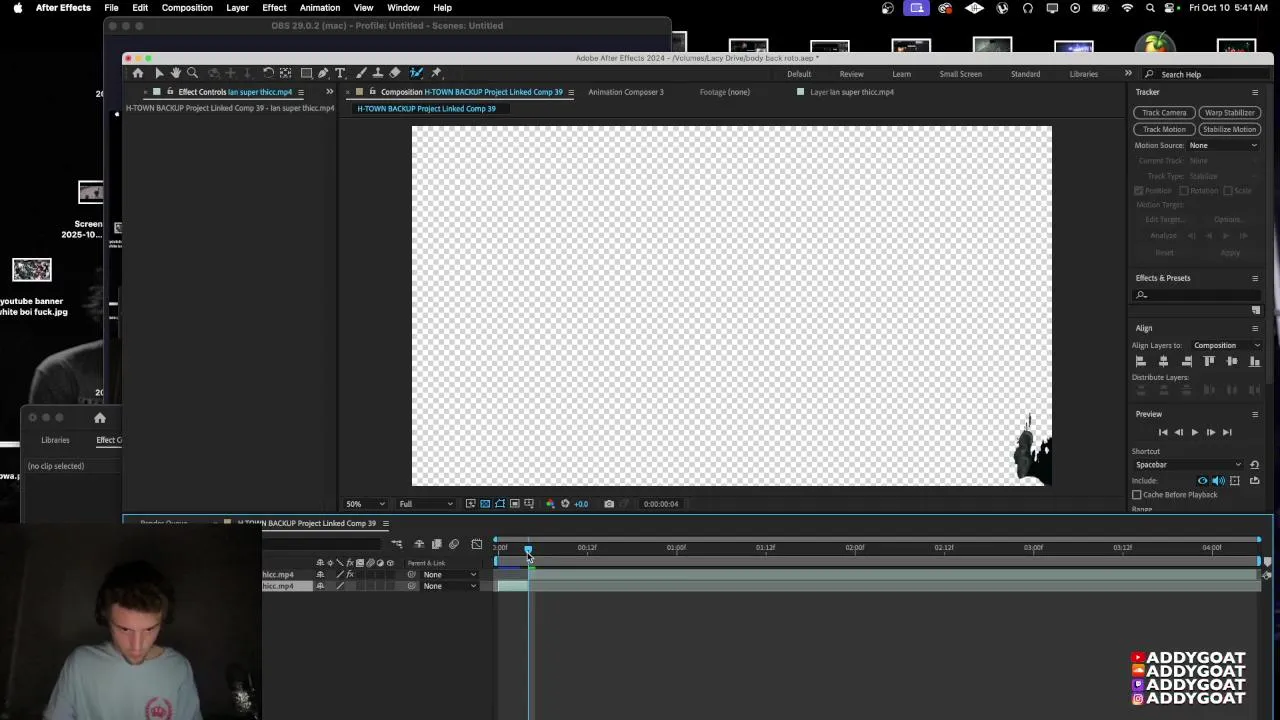
Task: Click the Warp Stabilizer button
Action: pyautogui.click(x=1229, y=113)
